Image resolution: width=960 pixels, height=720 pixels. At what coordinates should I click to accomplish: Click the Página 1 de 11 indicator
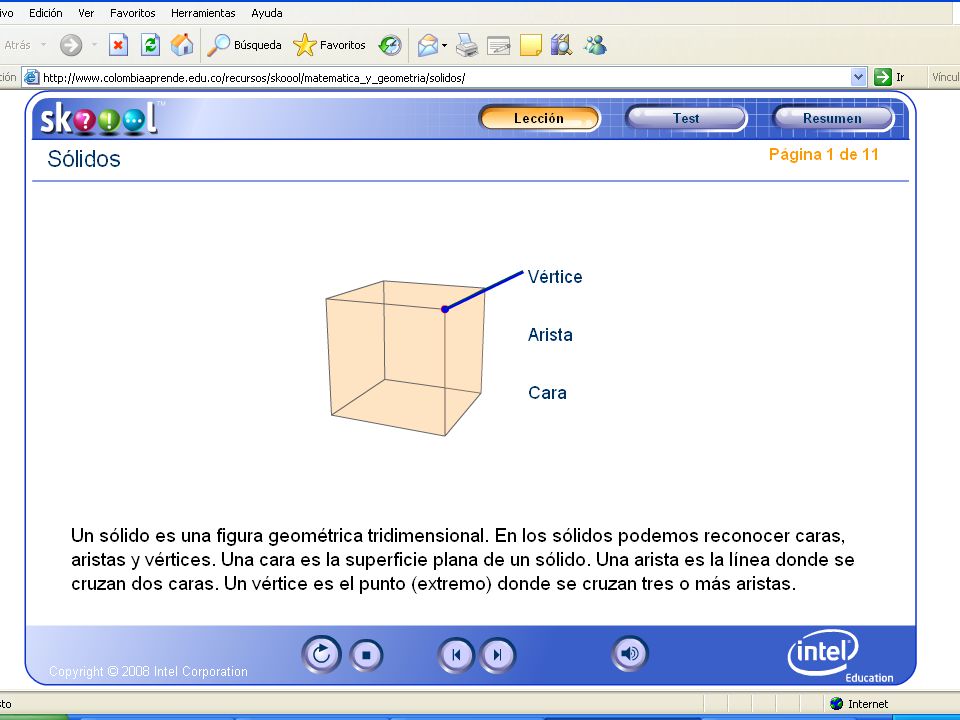[823, 154]
